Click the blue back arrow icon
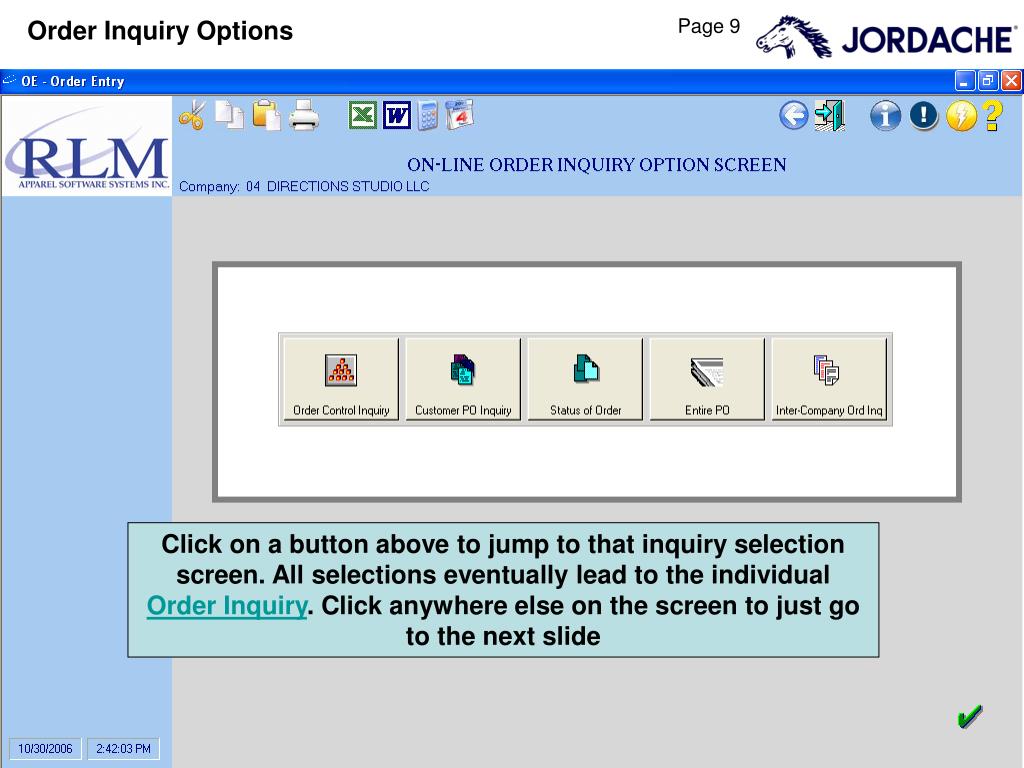Viewport: 1024px width, 768px height. tap(794, 116)
